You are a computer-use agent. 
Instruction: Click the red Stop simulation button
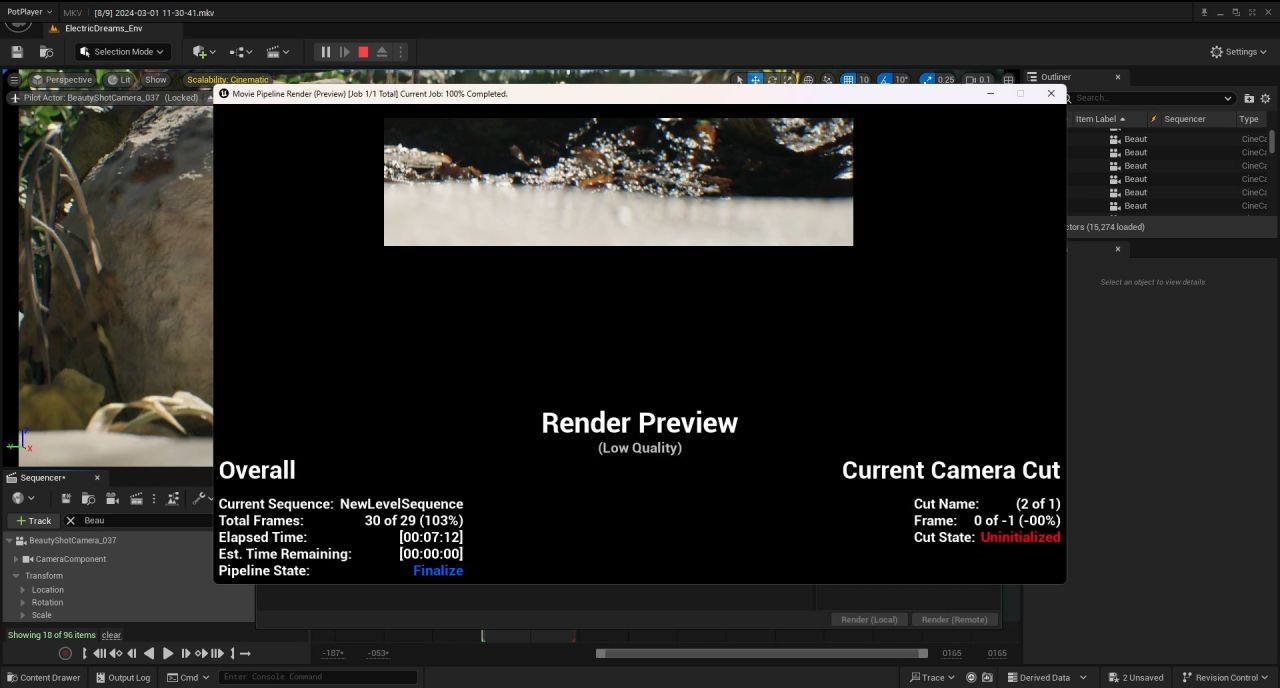pyautogui.click(x=363, y=52)
